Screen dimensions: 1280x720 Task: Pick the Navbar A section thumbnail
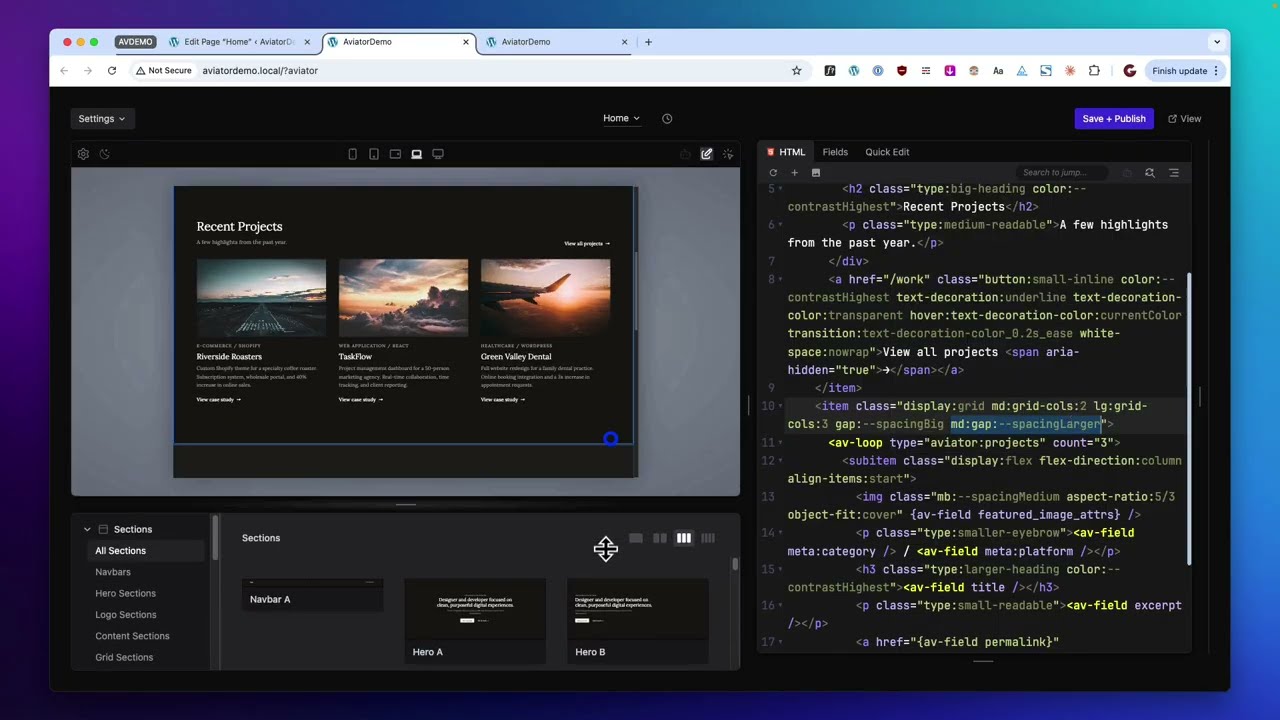[312, 595]
